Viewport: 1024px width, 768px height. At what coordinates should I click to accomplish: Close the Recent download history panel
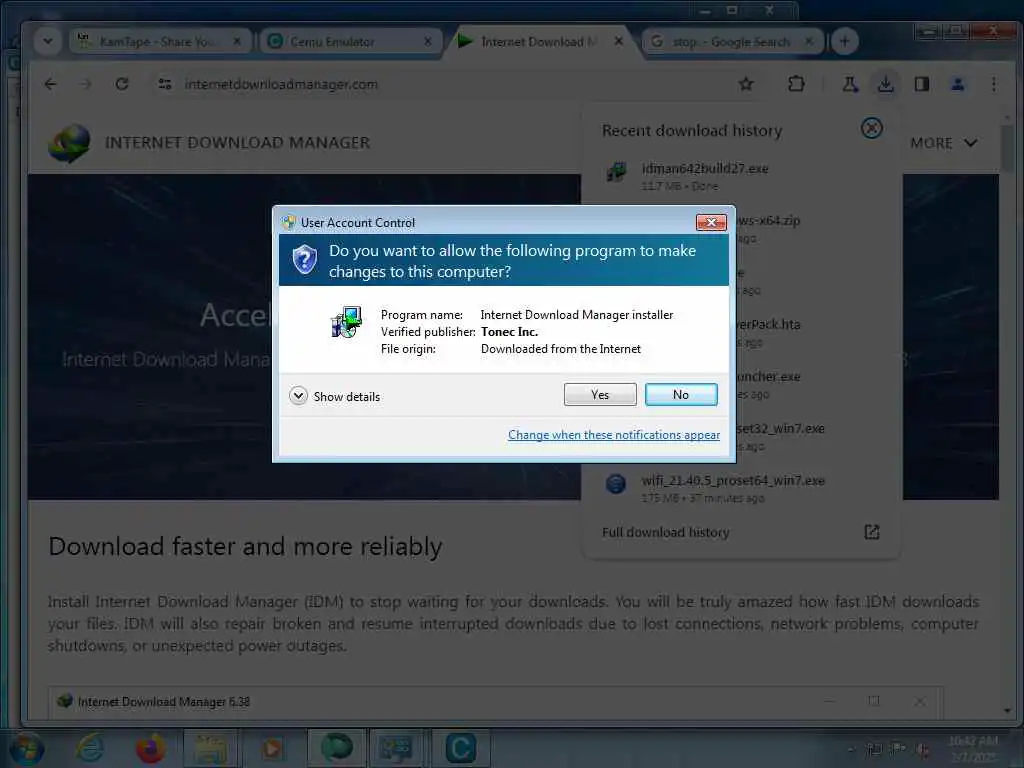(x=871, y=128)
